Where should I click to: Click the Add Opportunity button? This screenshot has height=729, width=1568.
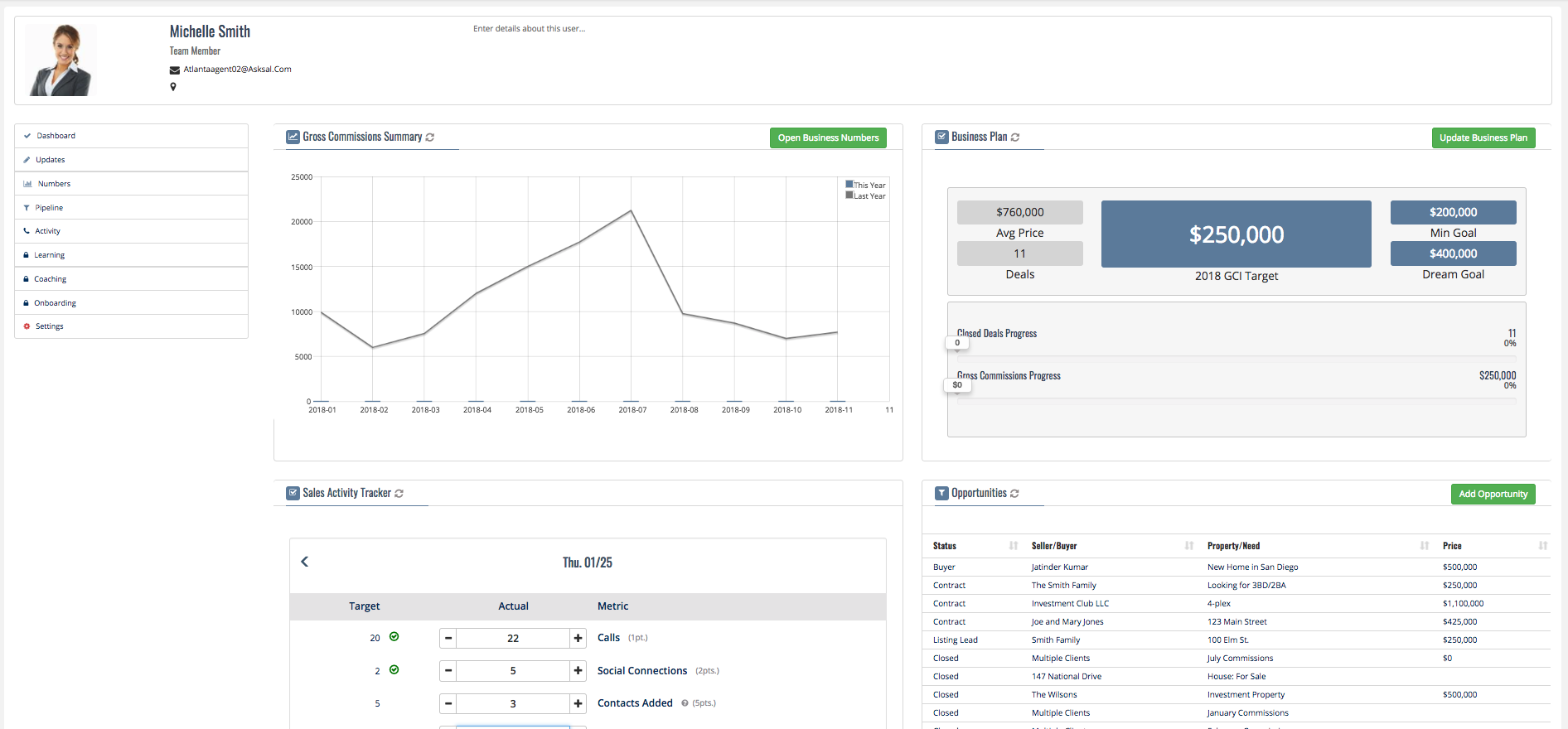tap(1493, 494)
